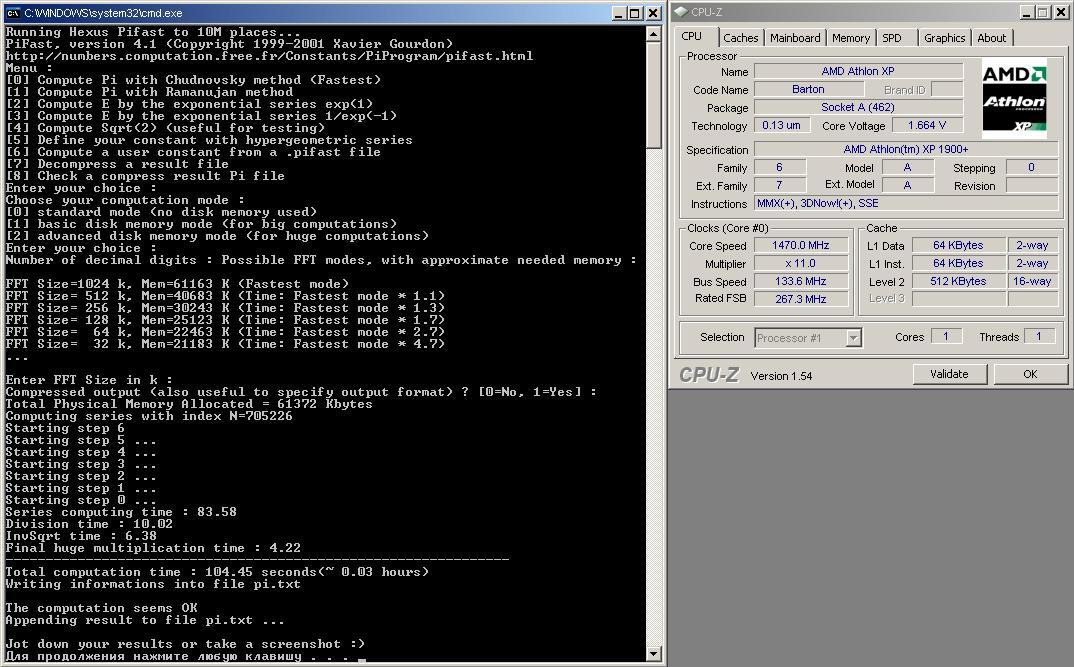Click the Validate button
The height and width of the screenshot is (667, 1074).
(949, 374)
